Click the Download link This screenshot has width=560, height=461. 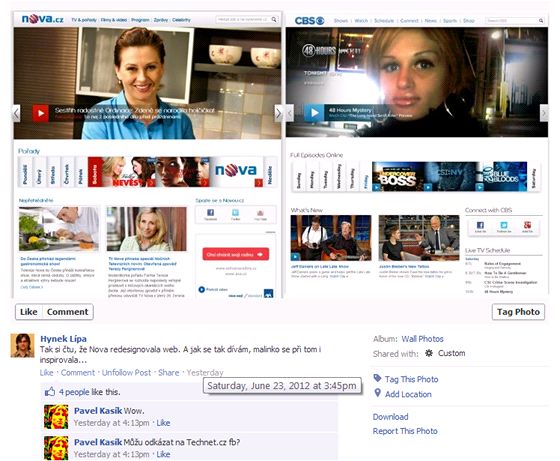coord(390,417)
